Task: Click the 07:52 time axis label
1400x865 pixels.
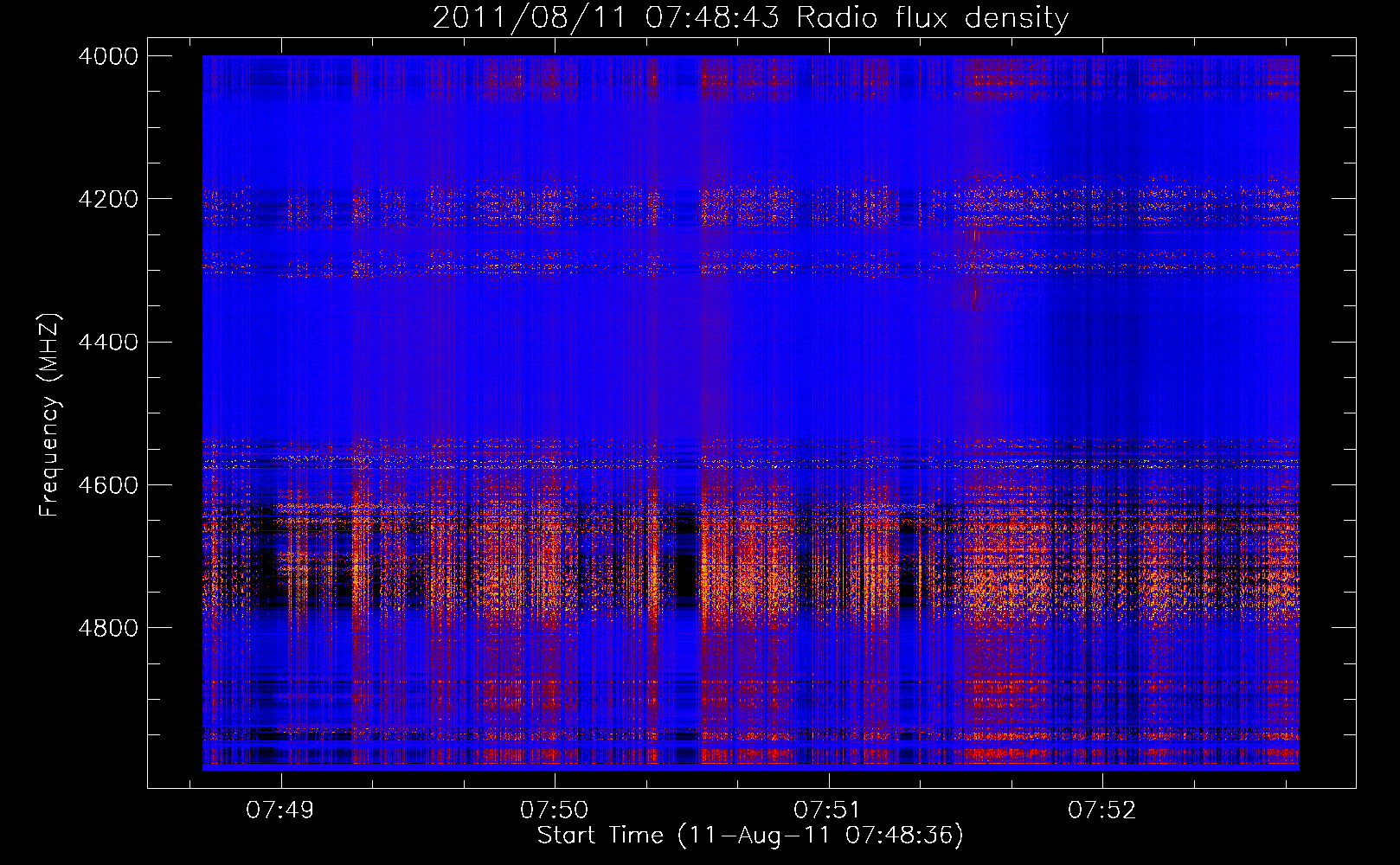Action: [x=1101, y=811]
